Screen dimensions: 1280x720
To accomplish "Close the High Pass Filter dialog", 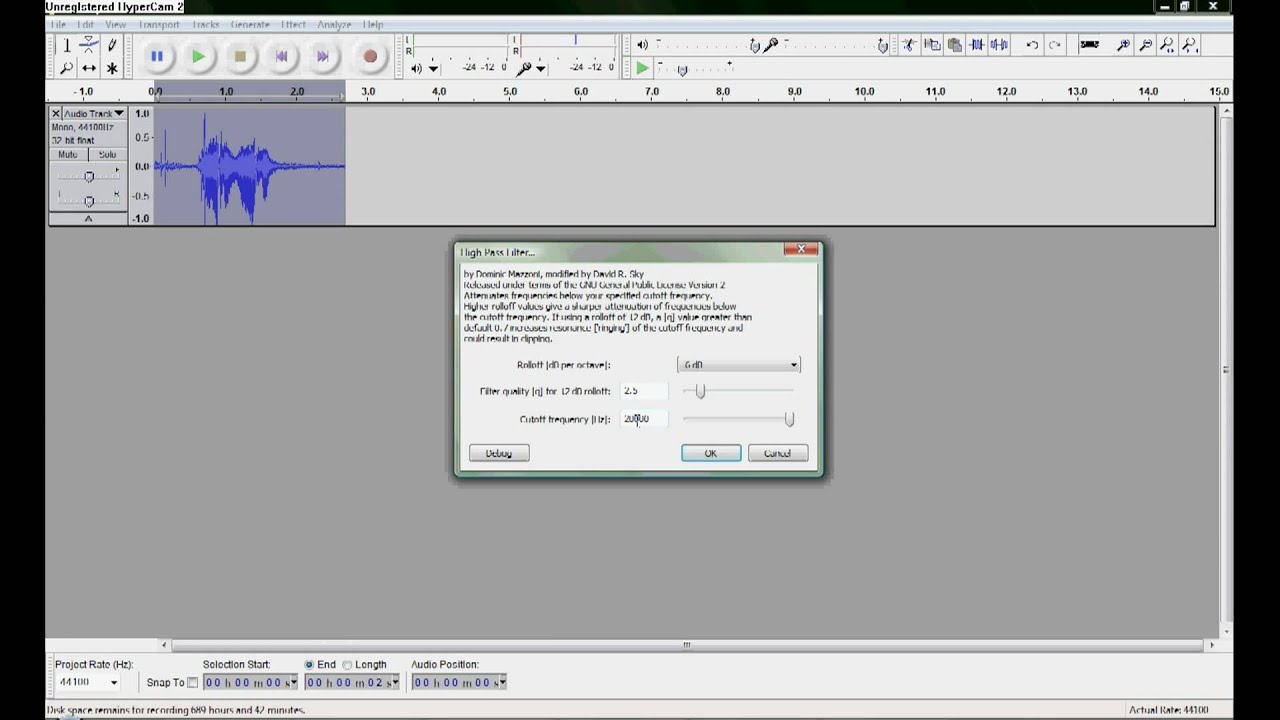I will pos(801,250).
